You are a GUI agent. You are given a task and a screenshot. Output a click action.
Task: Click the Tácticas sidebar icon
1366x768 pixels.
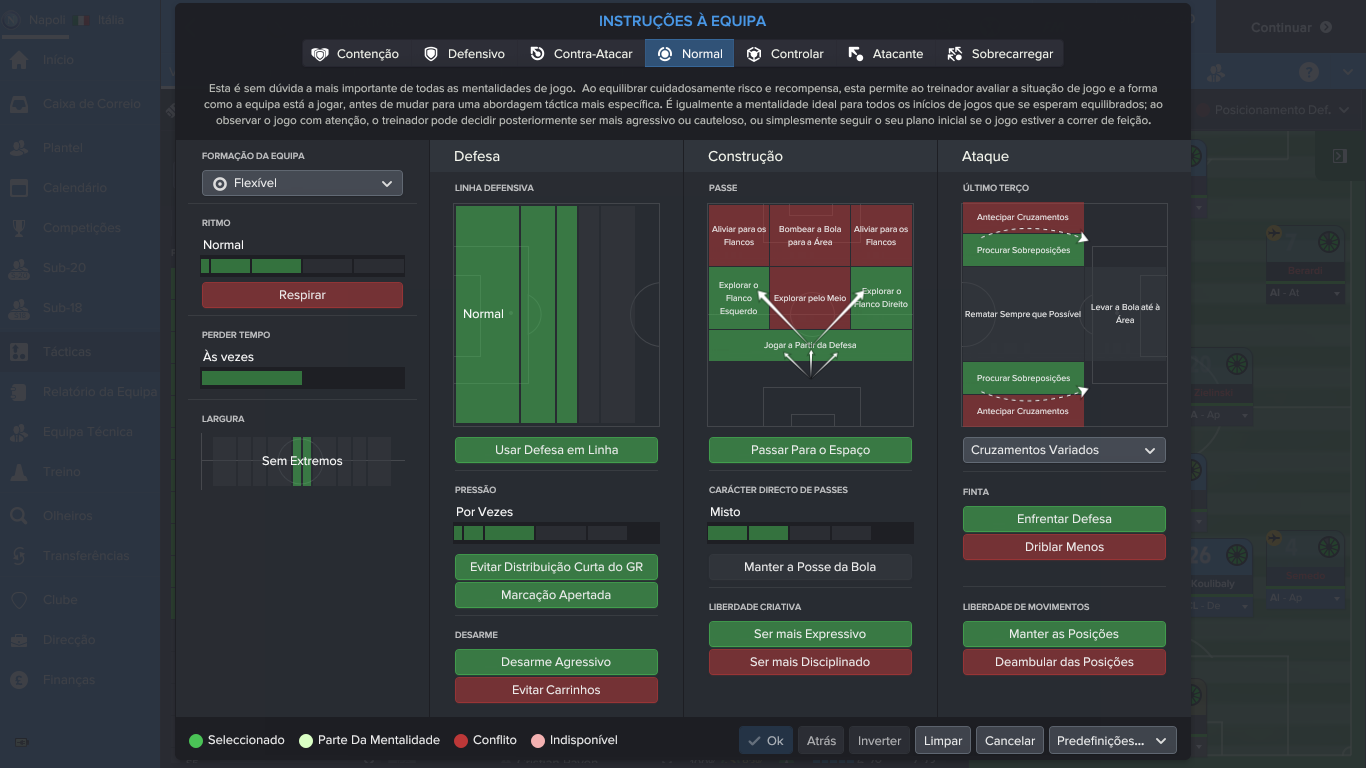[x=19, y=352]
